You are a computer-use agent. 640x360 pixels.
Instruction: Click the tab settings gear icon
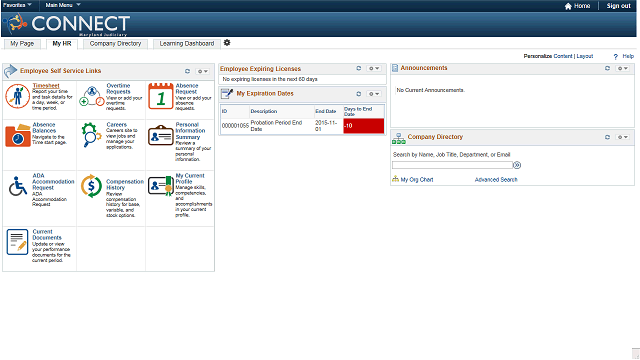pos(227,43)
